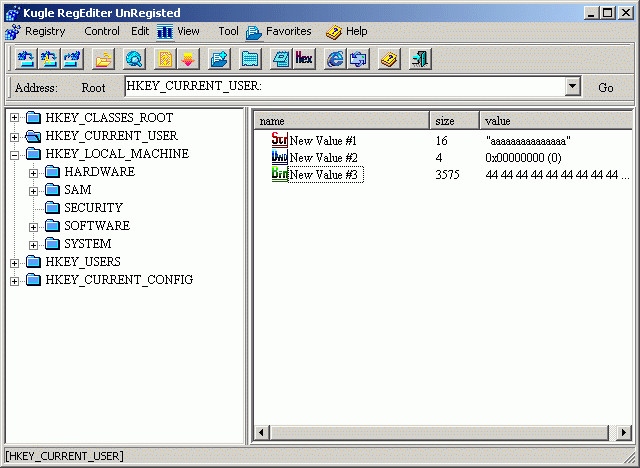
Task: Click the value "aaaaaaaaaaaaaaa"
Action: [x=528, y=141]
